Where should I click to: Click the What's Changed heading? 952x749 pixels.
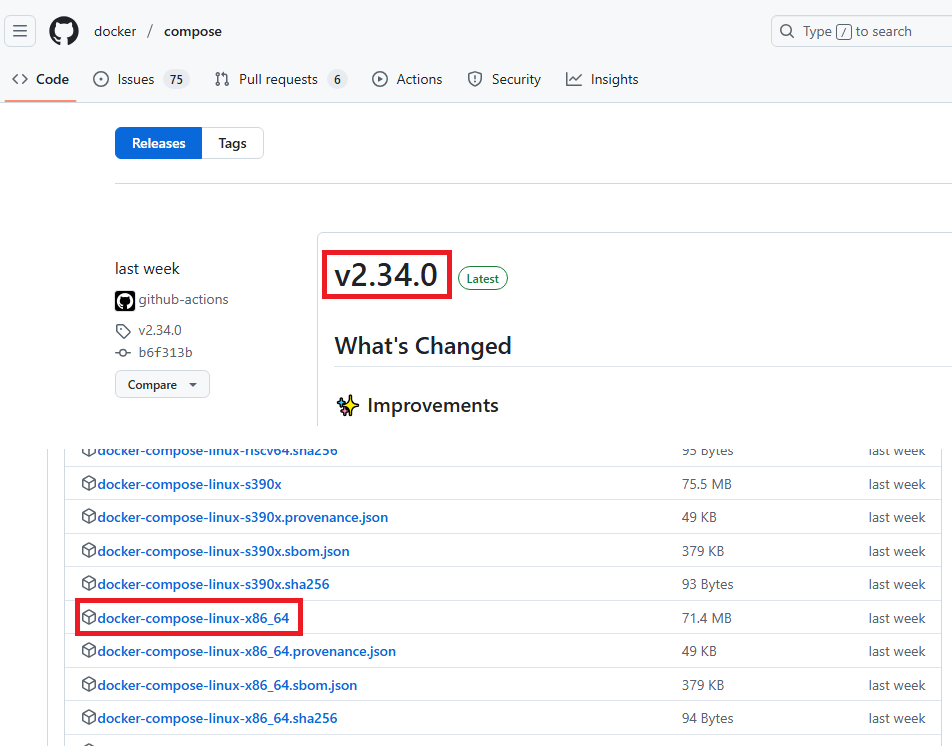pyautogui.click(x=423, y=346)
